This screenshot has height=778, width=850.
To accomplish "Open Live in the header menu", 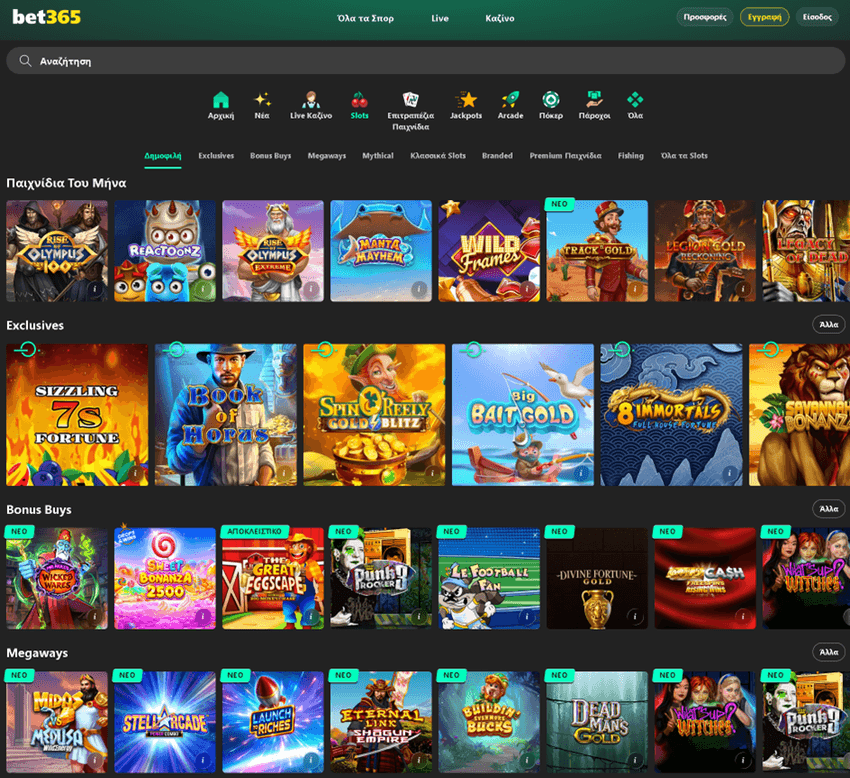I will (x=440, y=18).
